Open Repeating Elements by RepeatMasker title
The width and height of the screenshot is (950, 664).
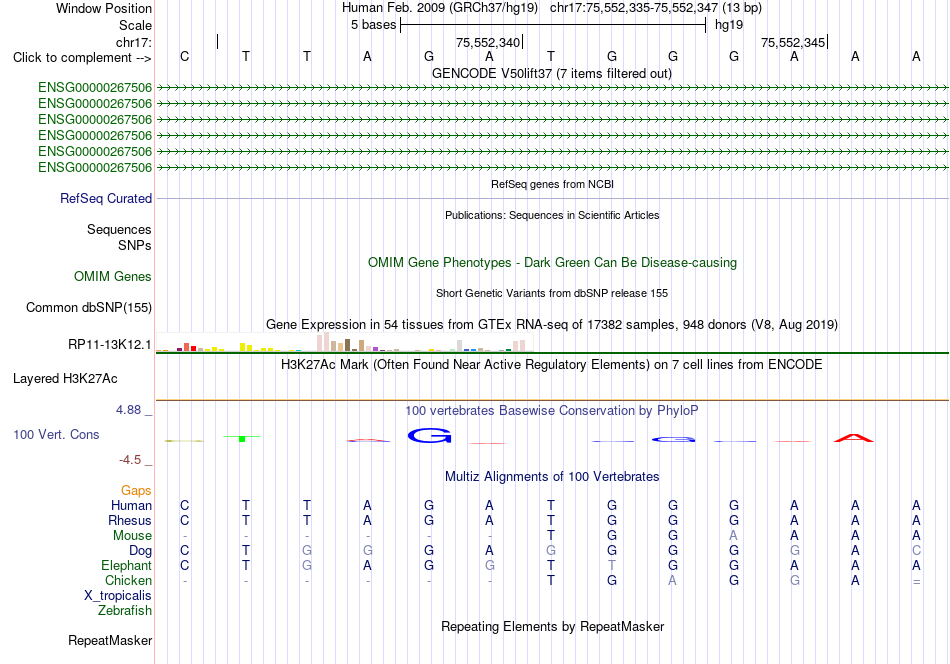pyautogui.click(x=553, y=626)
